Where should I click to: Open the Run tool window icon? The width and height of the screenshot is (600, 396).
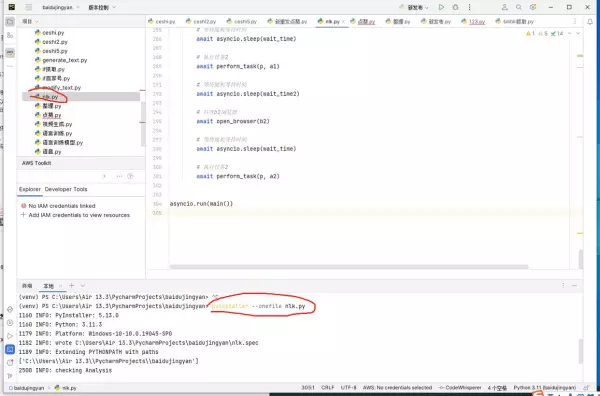[x=10, y=336]
